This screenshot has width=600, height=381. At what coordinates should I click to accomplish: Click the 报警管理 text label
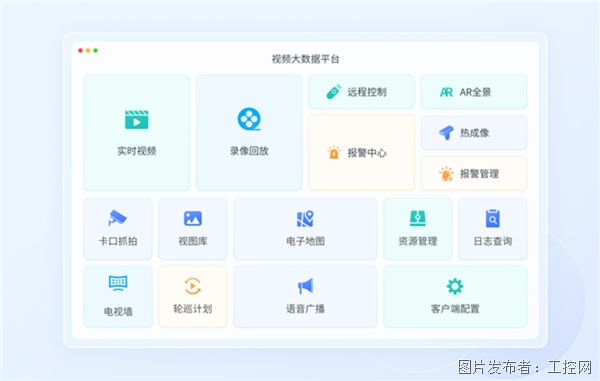click(x=479, y=174)
